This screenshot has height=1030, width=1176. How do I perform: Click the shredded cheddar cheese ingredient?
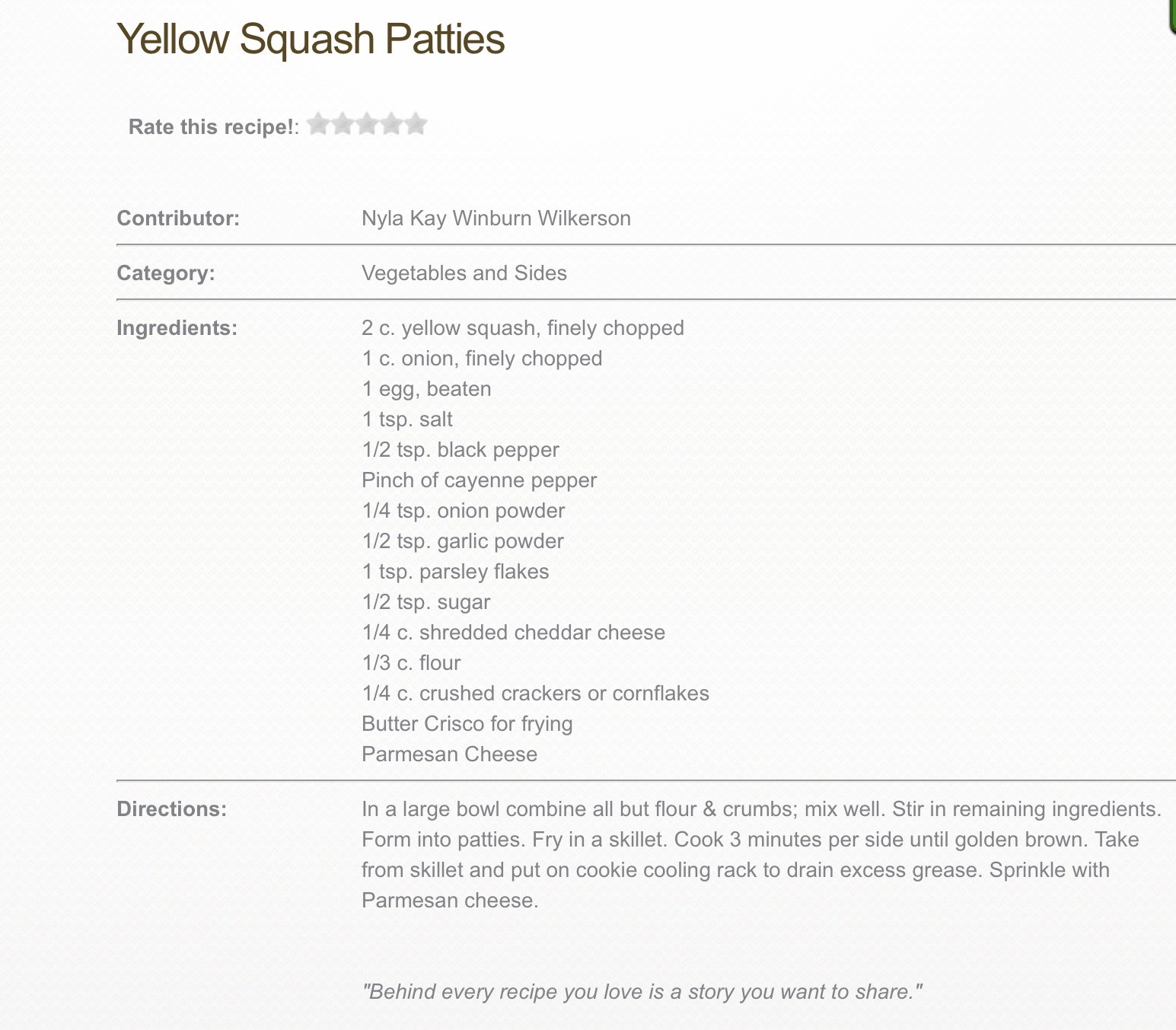(x=513, y=633)
